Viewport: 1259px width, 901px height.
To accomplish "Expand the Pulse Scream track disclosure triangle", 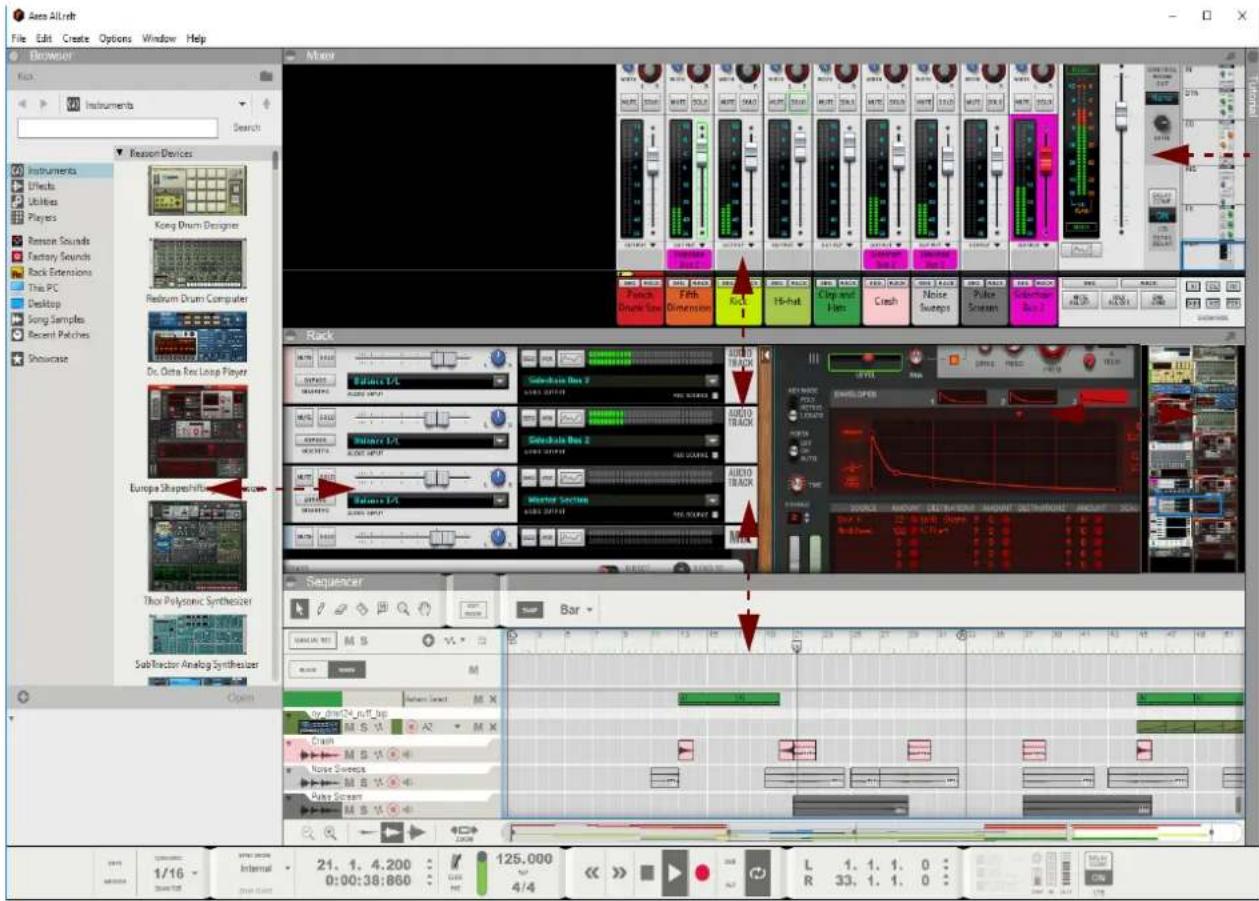I will pos(289,798).
